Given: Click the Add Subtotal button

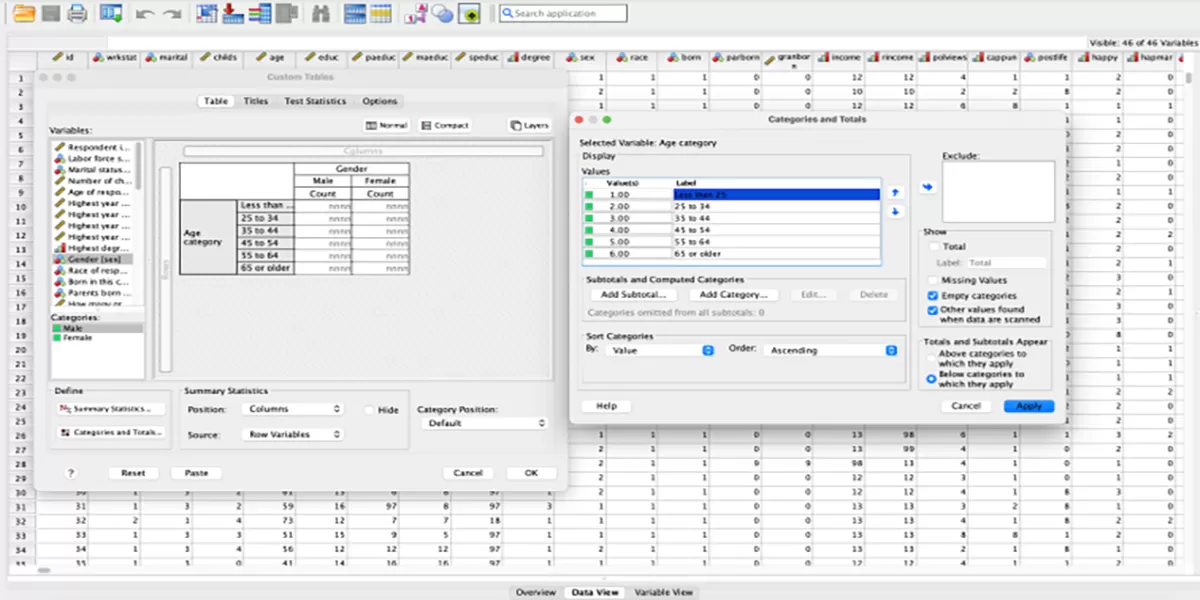Looking at the screenshot, I should tap(633, 295).
